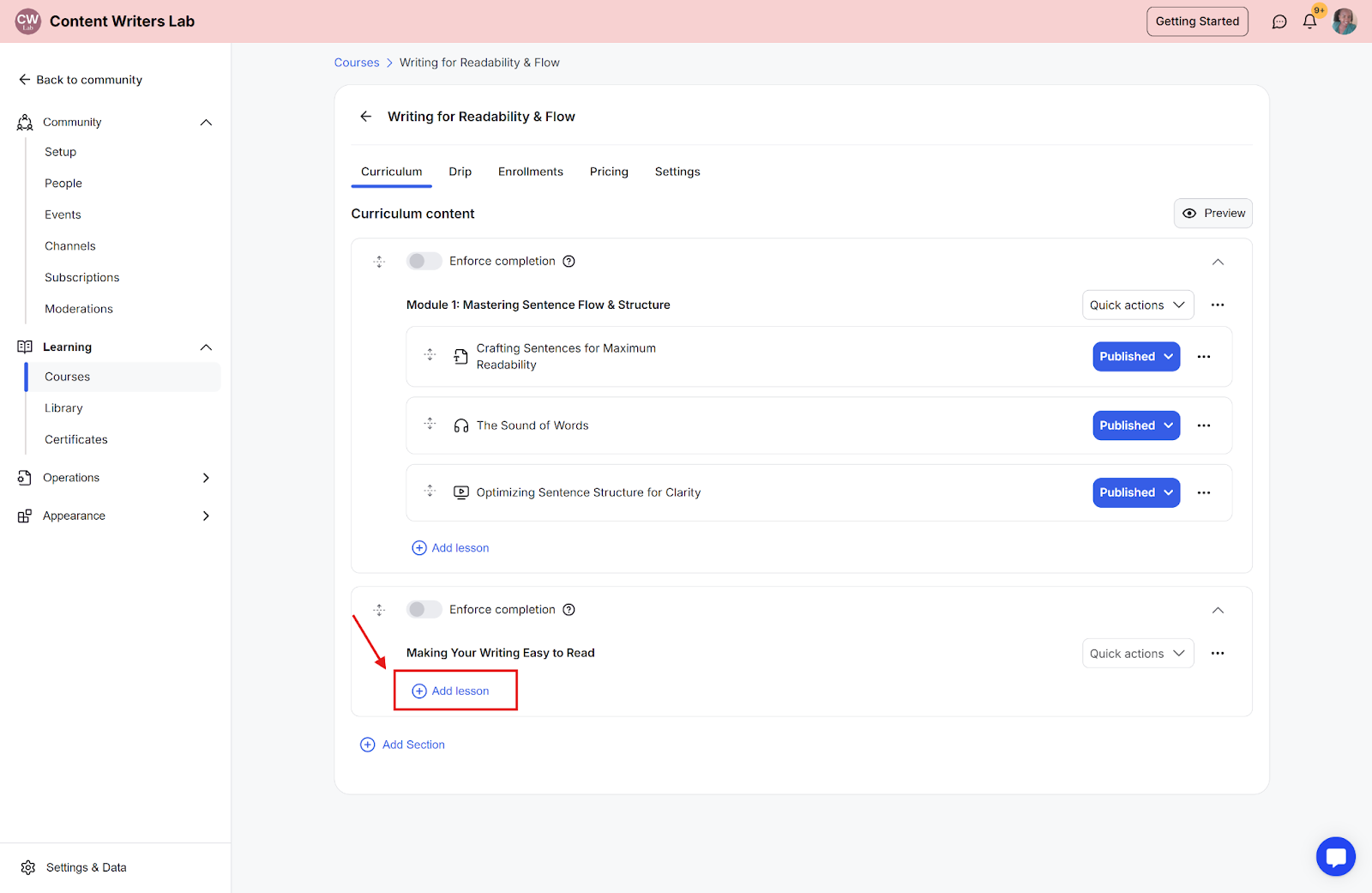Expand the Operations sidebar group
This screenshot has width=1372, height=893.
pyautogui.click(x=206, y=478)
